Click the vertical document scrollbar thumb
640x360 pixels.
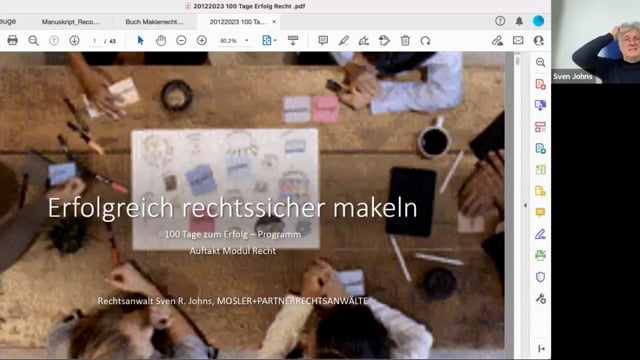click(518, 61)
